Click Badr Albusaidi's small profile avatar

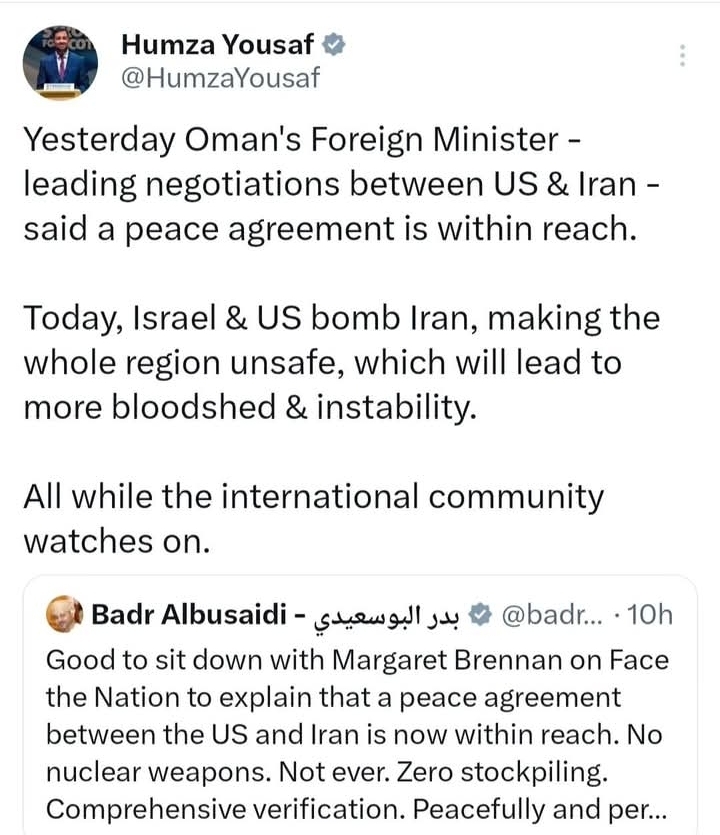pos(64,615)
